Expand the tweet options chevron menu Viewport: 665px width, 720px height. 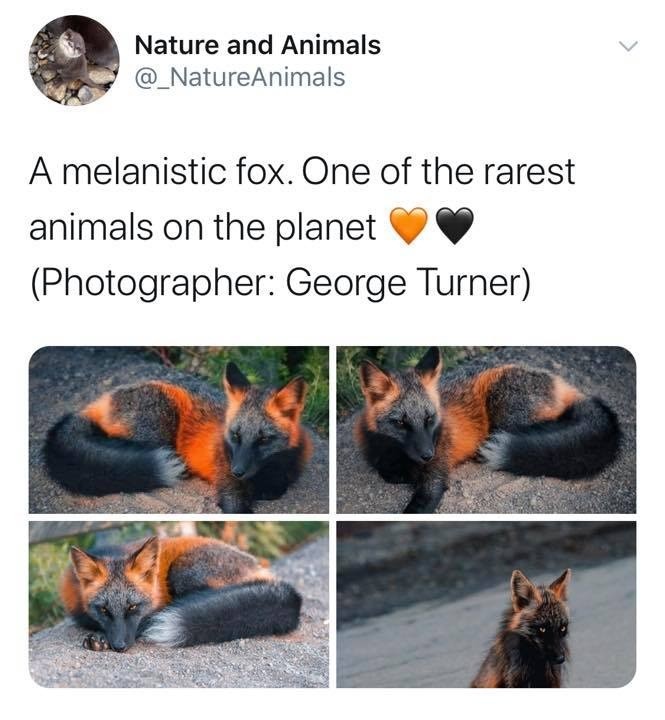(627, 47)
